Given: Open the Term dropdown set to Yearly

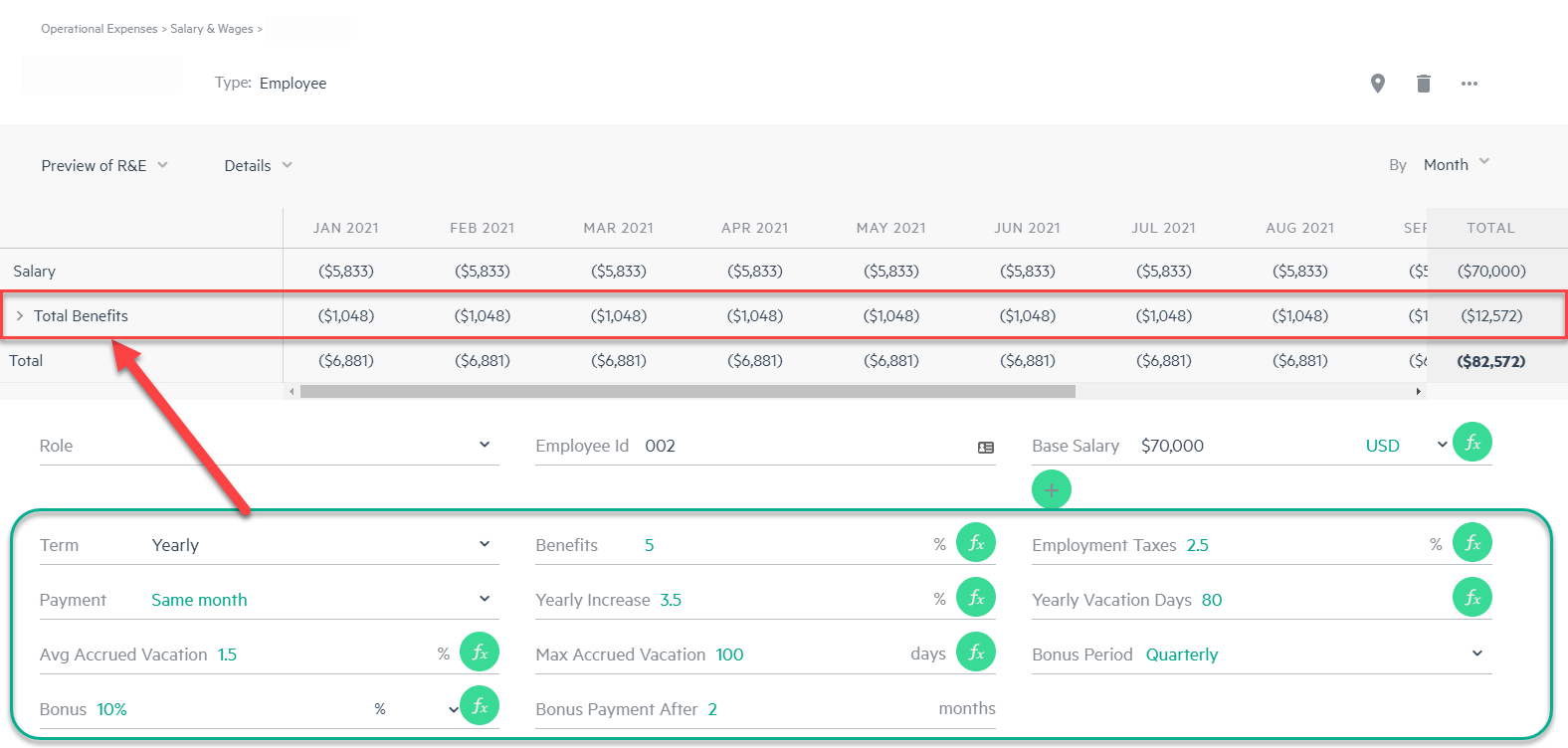Looking at the screenshot, I should tap(484, 544).
